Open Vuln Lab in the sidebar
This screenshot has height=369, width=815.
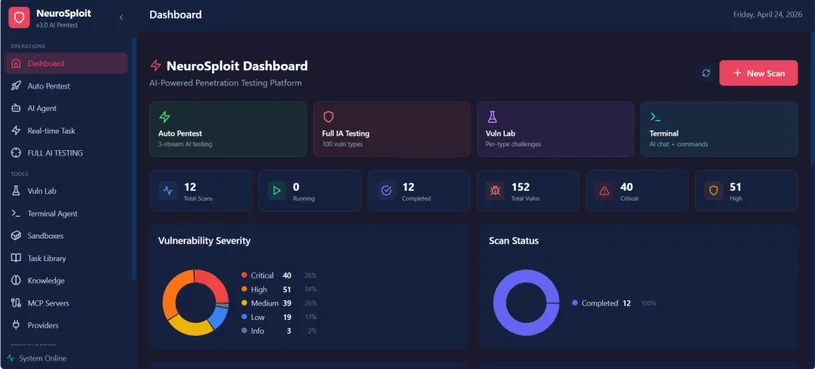pyautogui.click(x=66, y=191)
